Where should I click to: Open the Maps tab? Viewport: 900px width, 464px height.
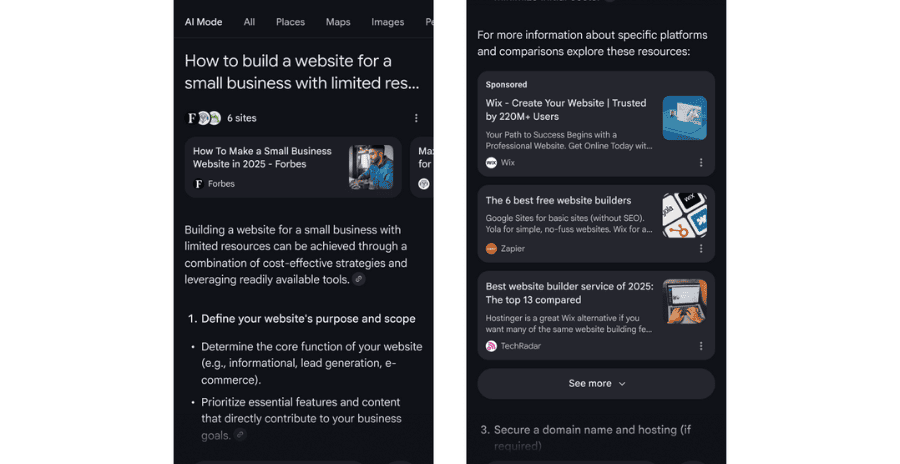(338, 22)
